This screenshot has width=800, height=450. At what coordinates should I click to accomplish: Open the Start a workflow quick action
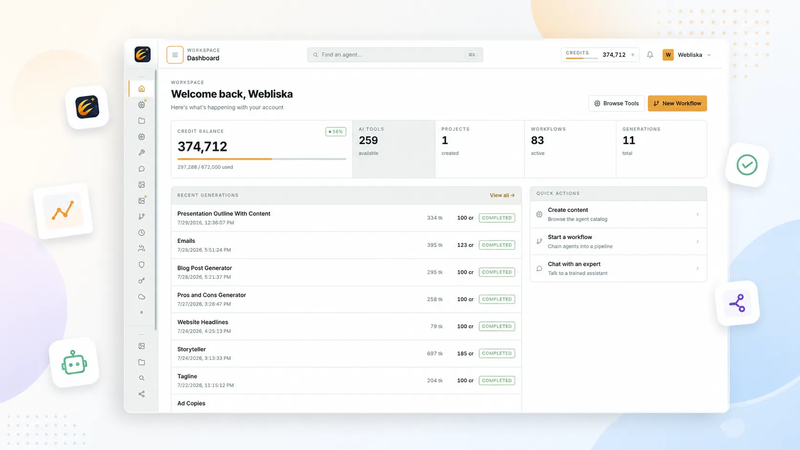(x=618, y=241)
